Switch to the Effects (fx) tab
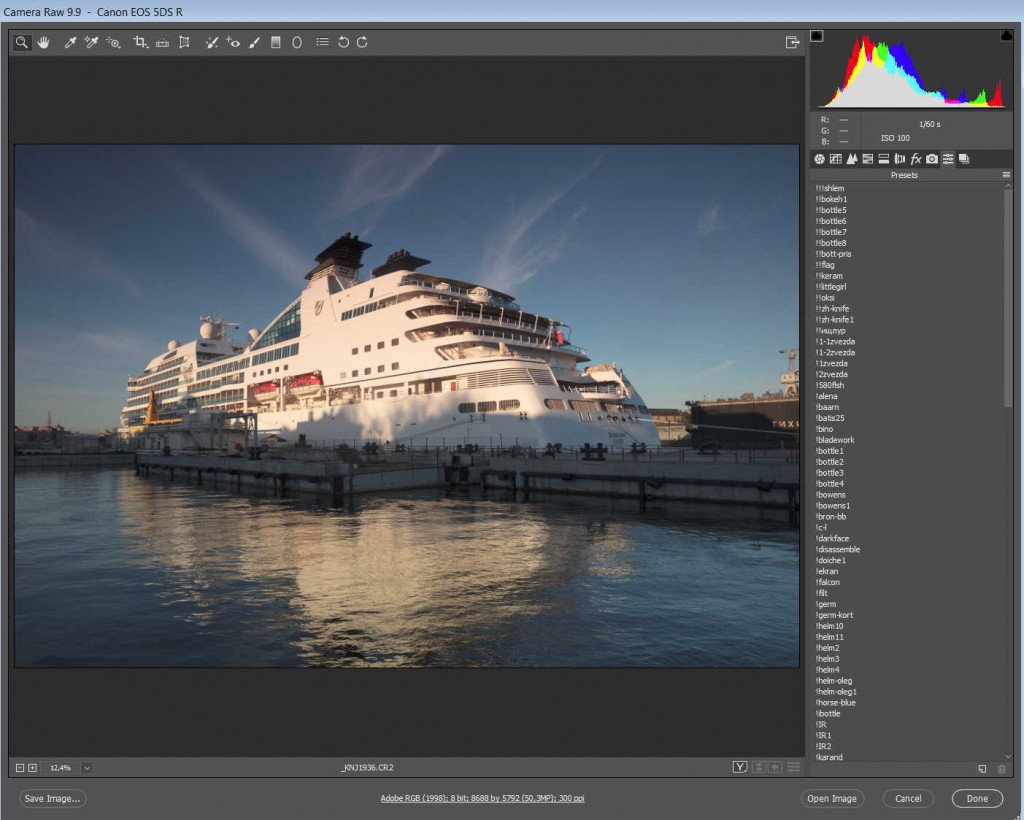Screen dimensions: 1024x820 (915, 159)
